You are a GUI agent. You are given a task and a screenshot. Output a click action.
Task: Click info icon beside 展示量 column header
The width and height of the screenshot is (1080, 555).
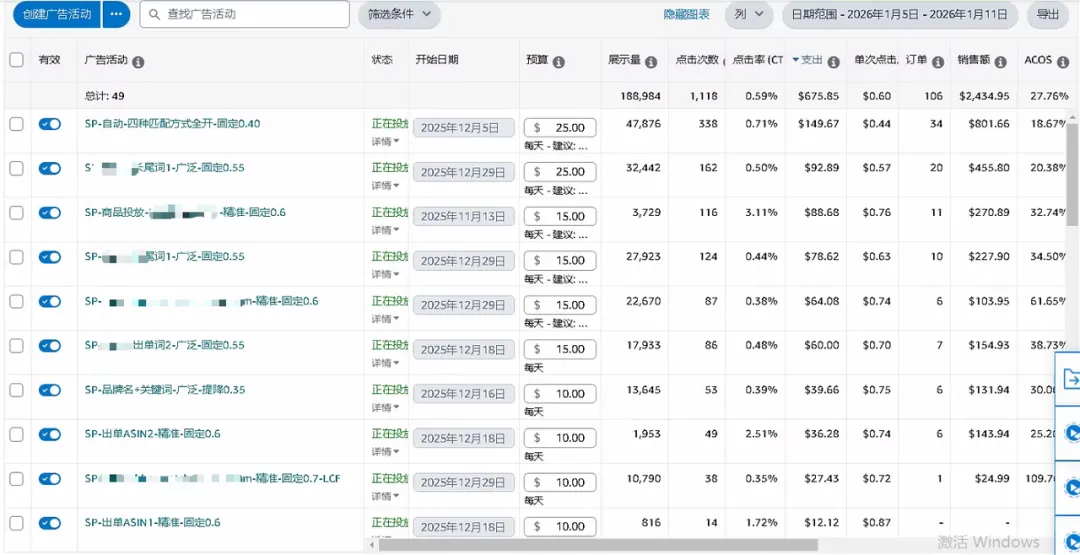pyautogui.click(x=651, y=62)
